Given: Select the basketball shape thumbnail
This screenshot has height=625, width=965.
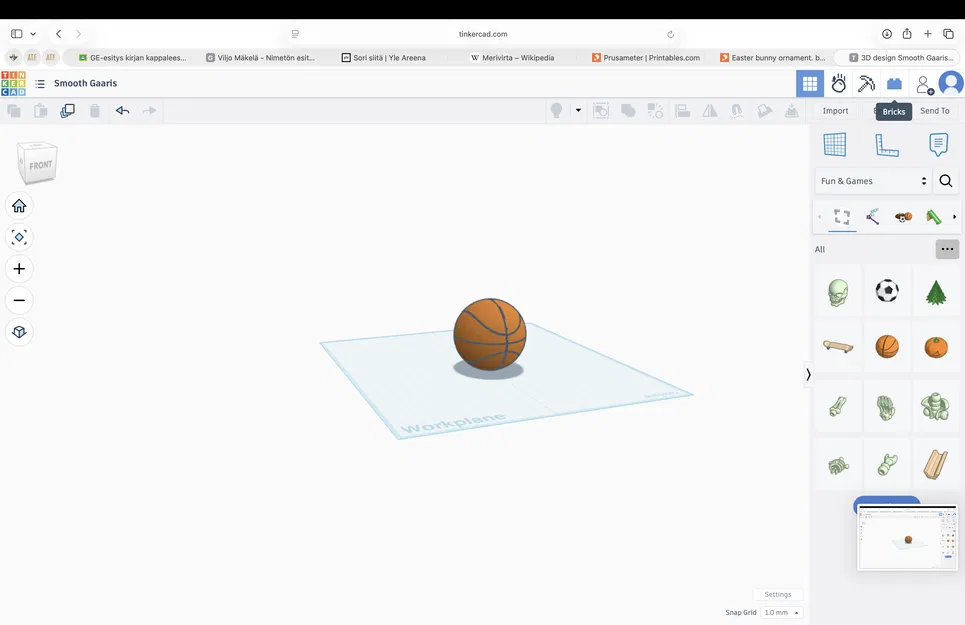Looking at the screenshot, I should click(x=887, y=345).
